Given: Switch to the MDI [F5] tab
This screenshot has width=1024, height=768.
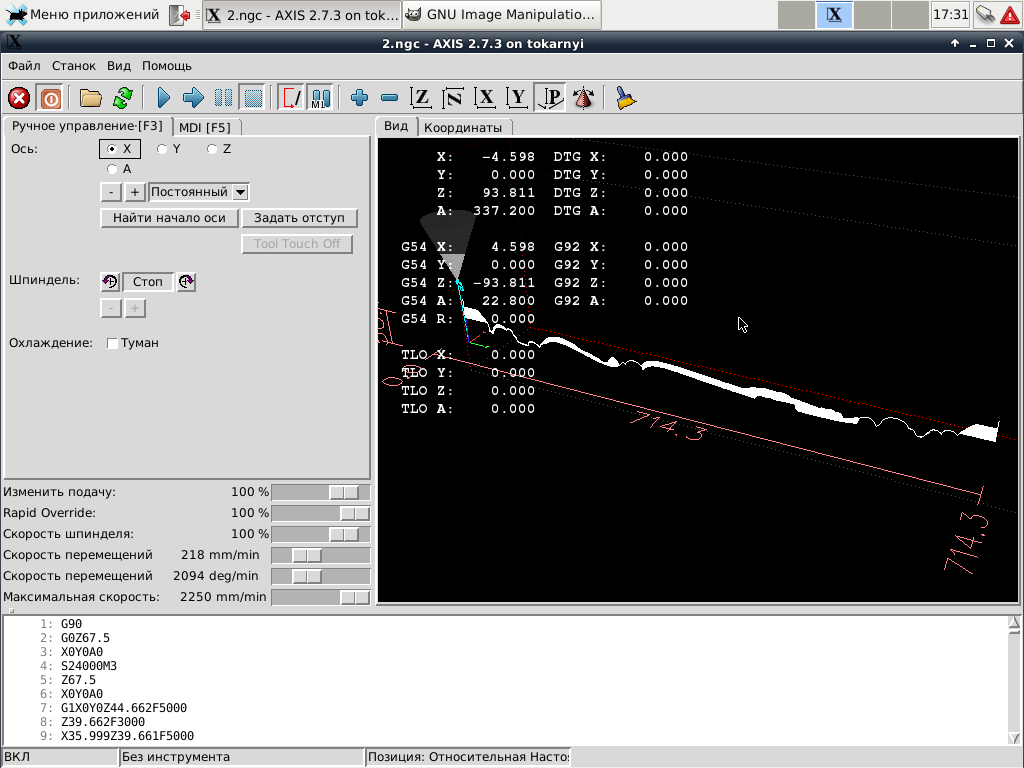Looking at the screenshot, I should (205, 127).
